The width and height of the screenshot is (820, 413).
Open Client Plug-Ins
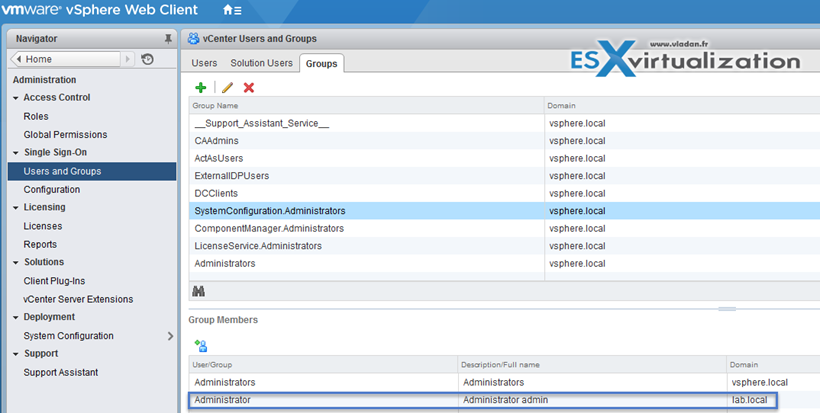pos(54,281)
